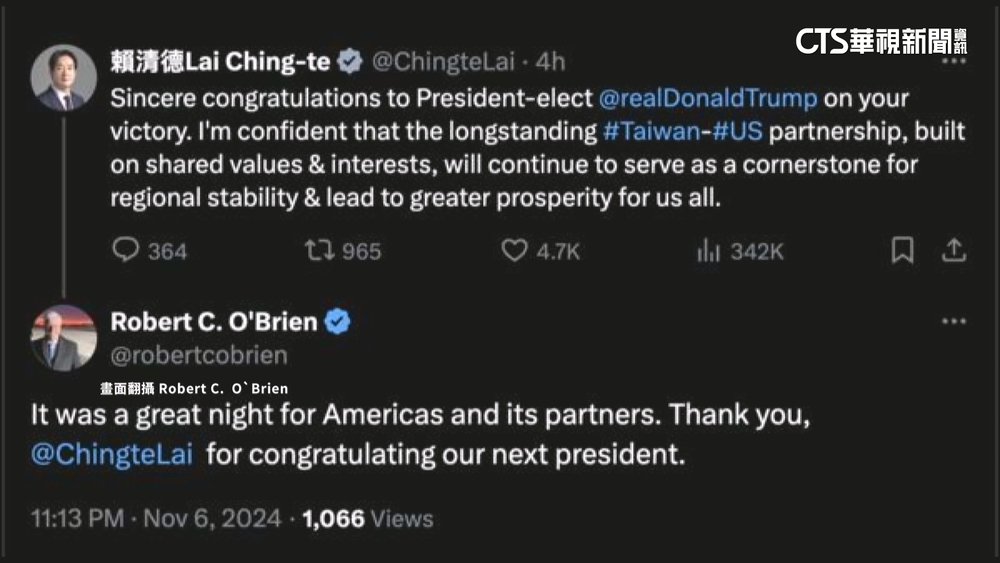The height and width of the screenshot is (563, 1000).
Task: Open the @realDonaldTrump mention link
Action: (x=708, y=99)
